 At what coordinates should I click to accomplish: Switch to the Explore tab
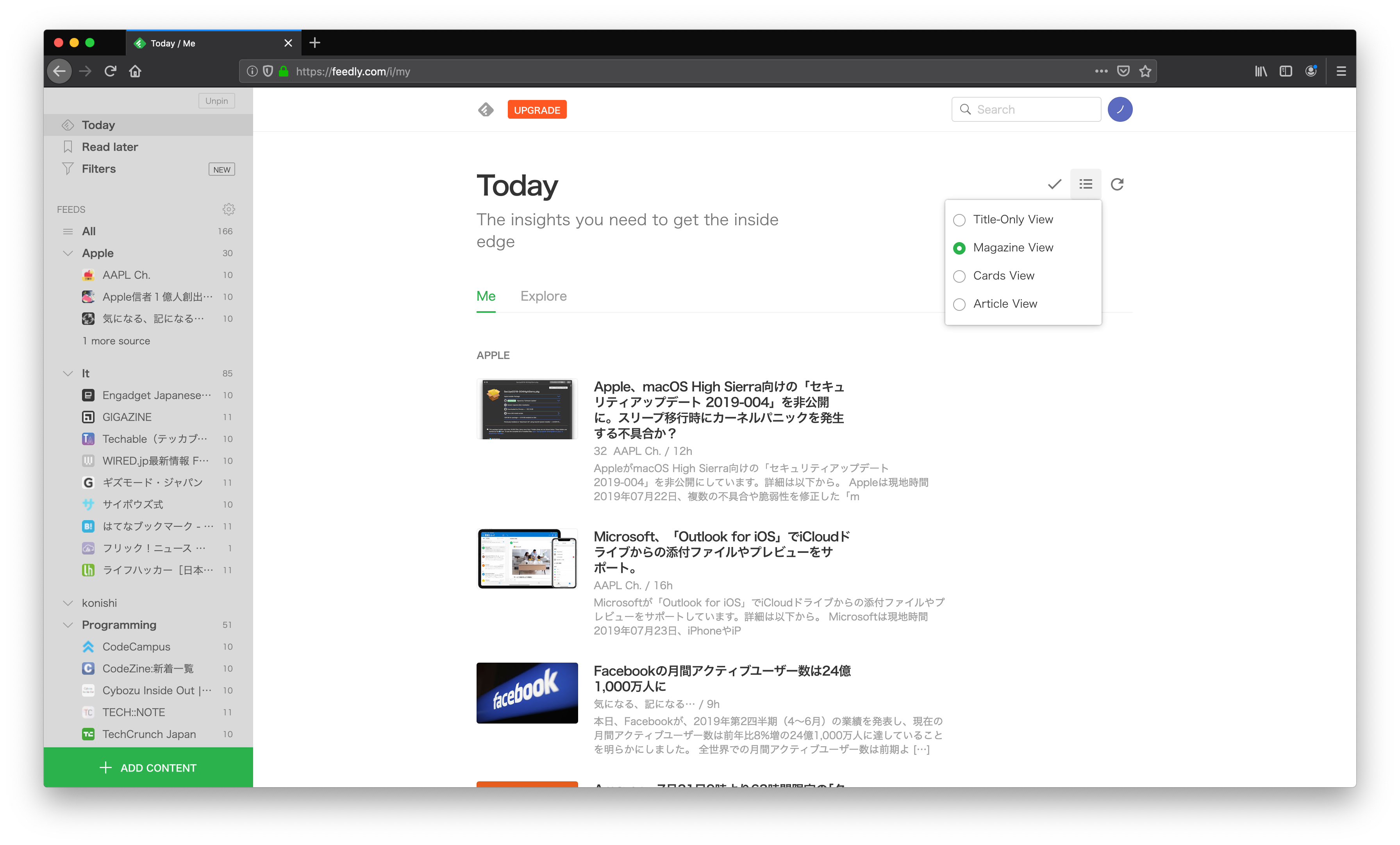[x=543, y=296]
